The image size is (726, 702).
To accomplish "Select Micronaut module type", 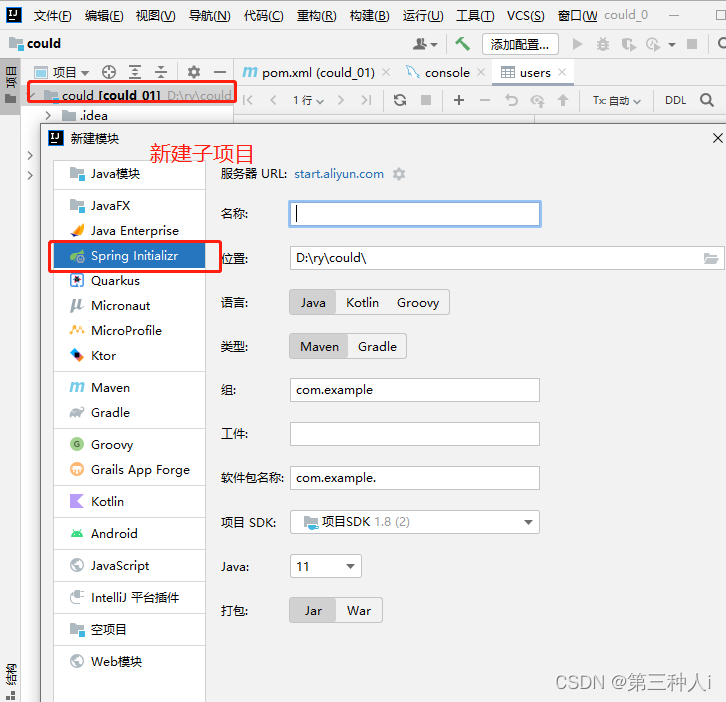I will [129, 306].
